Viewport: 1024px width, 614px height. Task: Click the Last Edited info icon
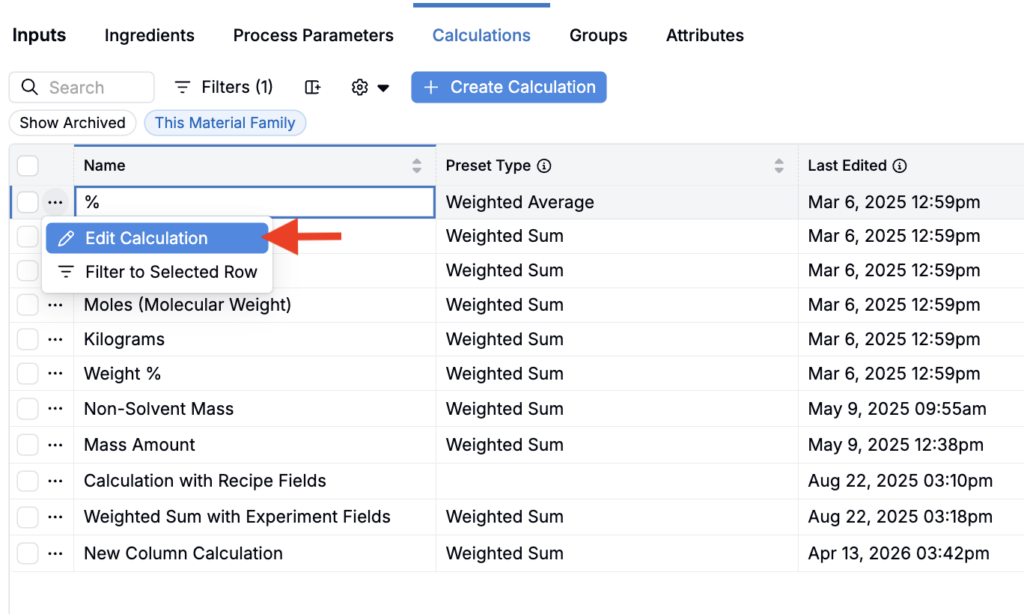(x=900, y=166)
